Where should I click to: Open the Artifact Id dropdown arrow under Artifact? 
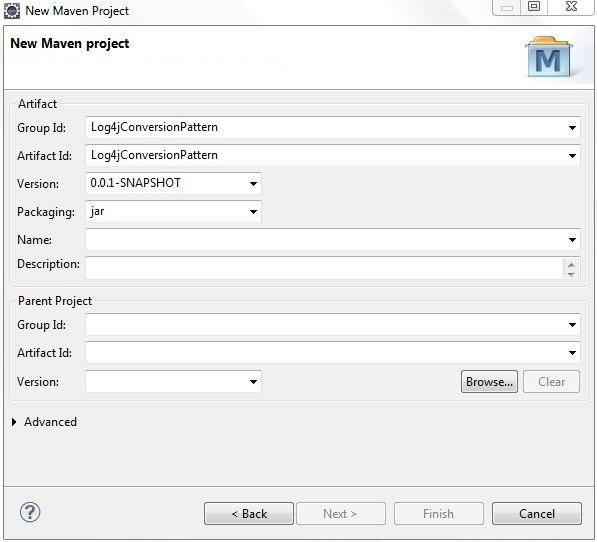tap(572, 156)
